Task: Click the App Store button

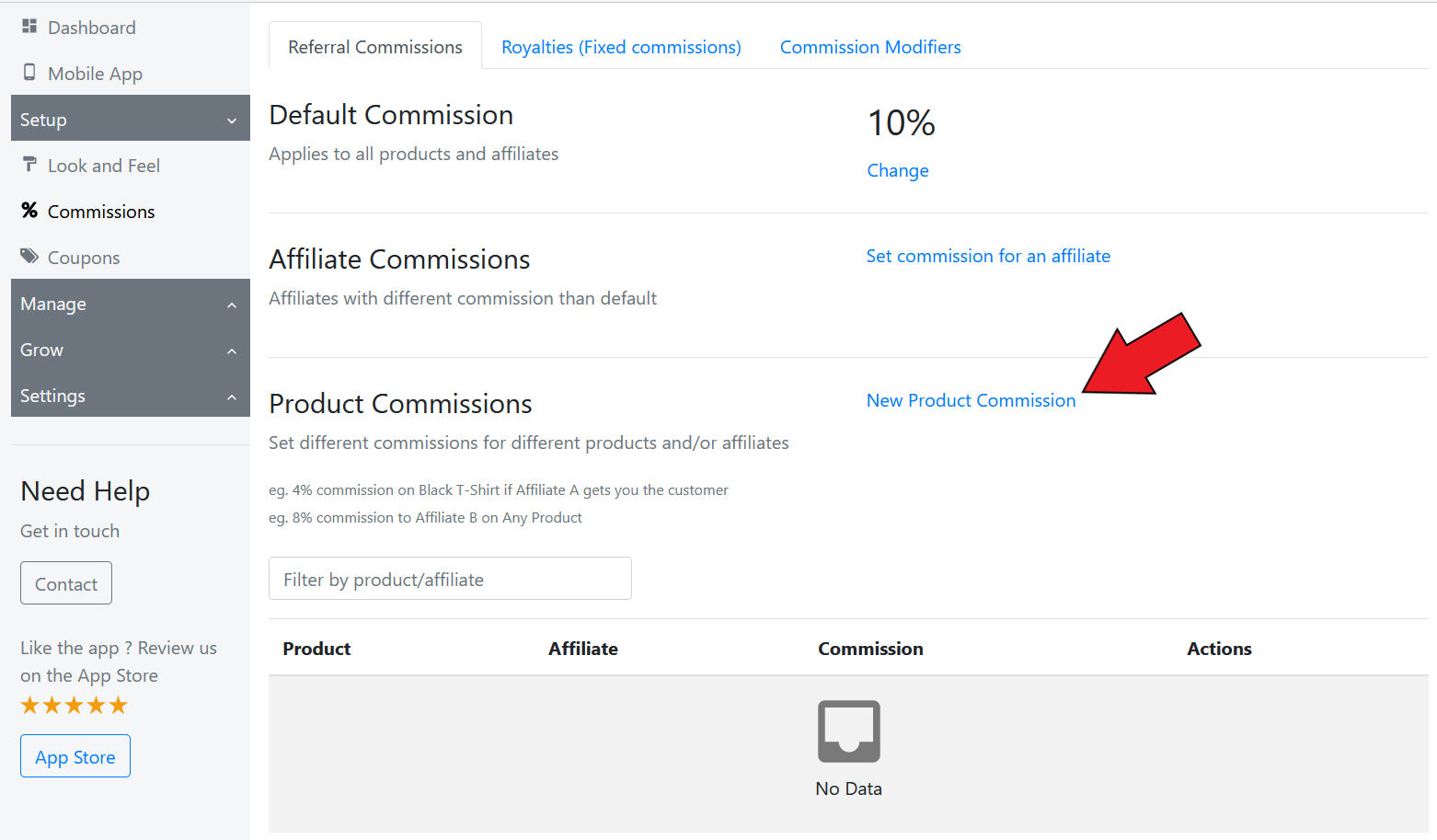Action: click(75, 756)
